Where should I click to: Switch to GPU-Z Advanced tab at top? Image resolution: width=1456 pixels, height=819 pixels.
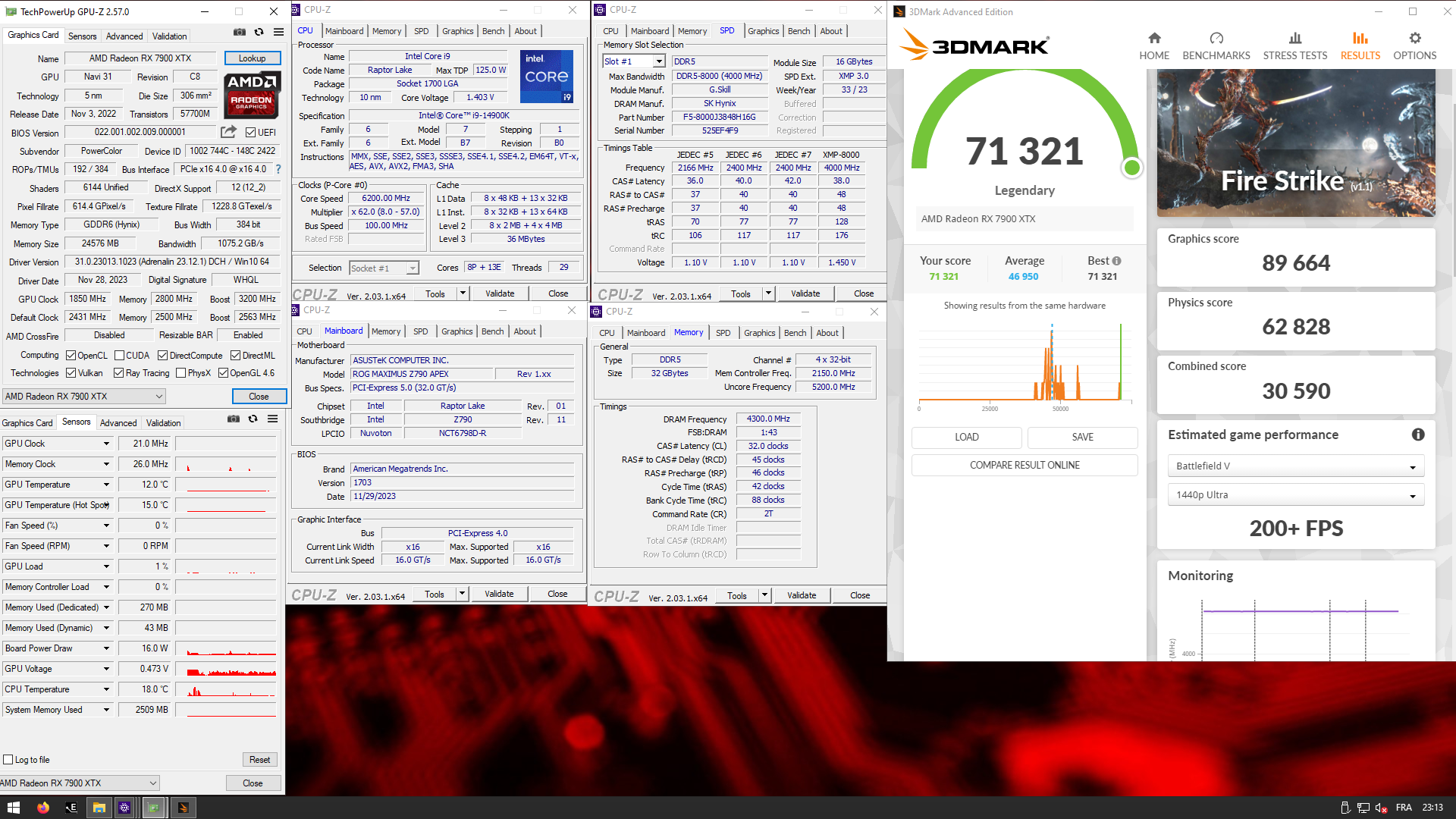pos(124,36)
